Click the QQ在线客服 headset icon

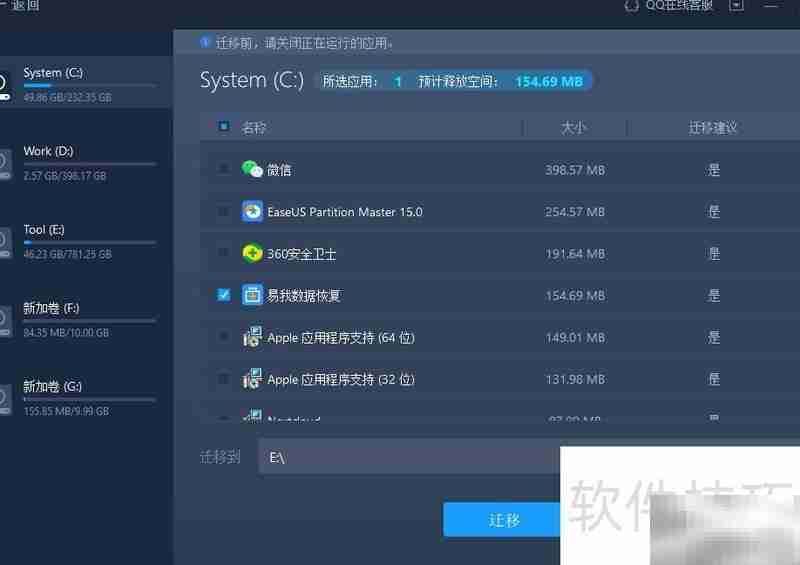point(632,6)
